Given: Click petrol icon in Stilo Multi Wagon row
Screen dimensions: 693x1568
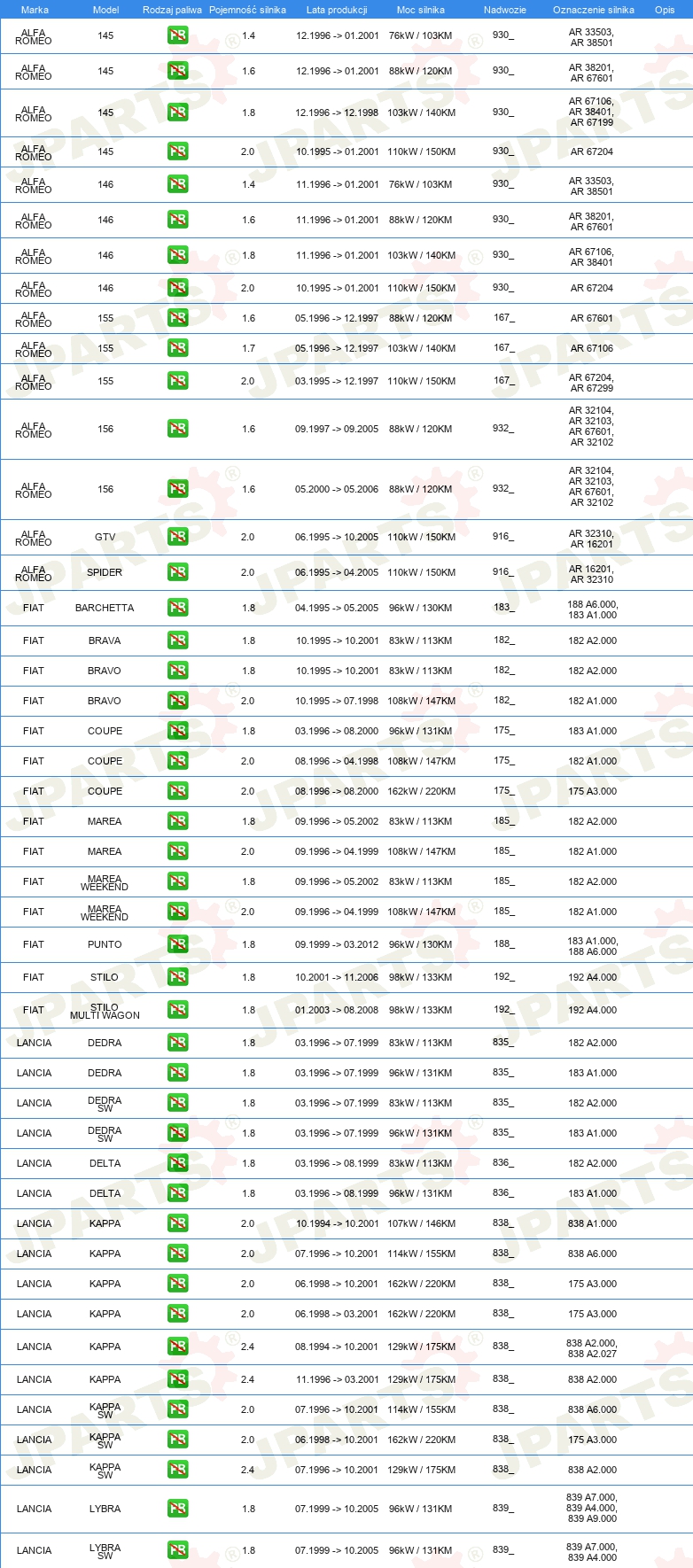Looking at the screenshot, I should tap(177, 1010).
